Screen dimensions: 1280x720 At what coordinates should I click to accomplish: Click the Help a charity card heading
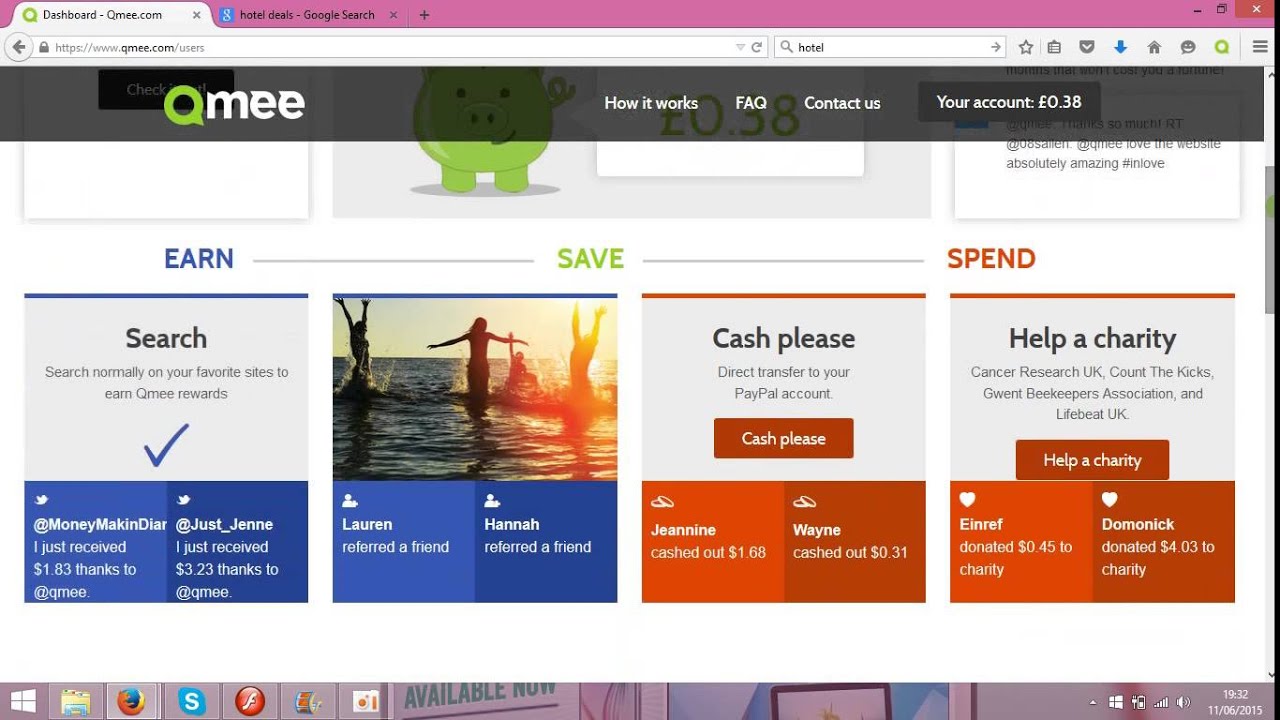[1092, 339]
